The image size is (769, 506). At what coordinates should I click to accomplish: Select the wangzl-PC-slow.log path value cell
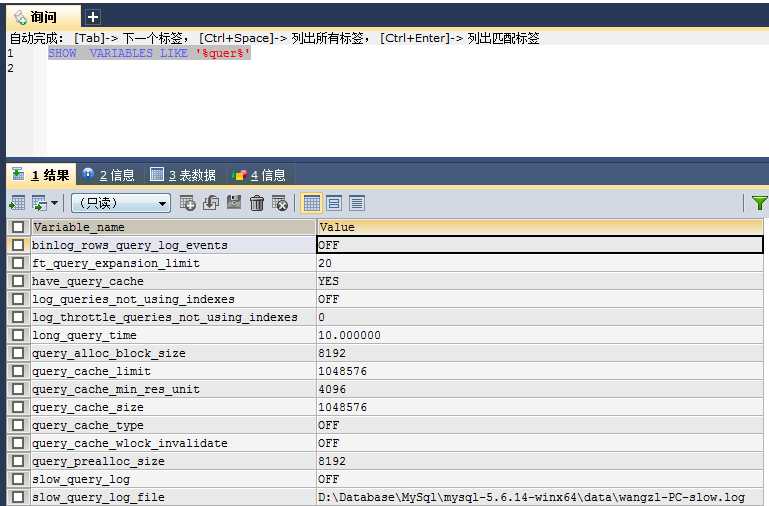(539, 497)
